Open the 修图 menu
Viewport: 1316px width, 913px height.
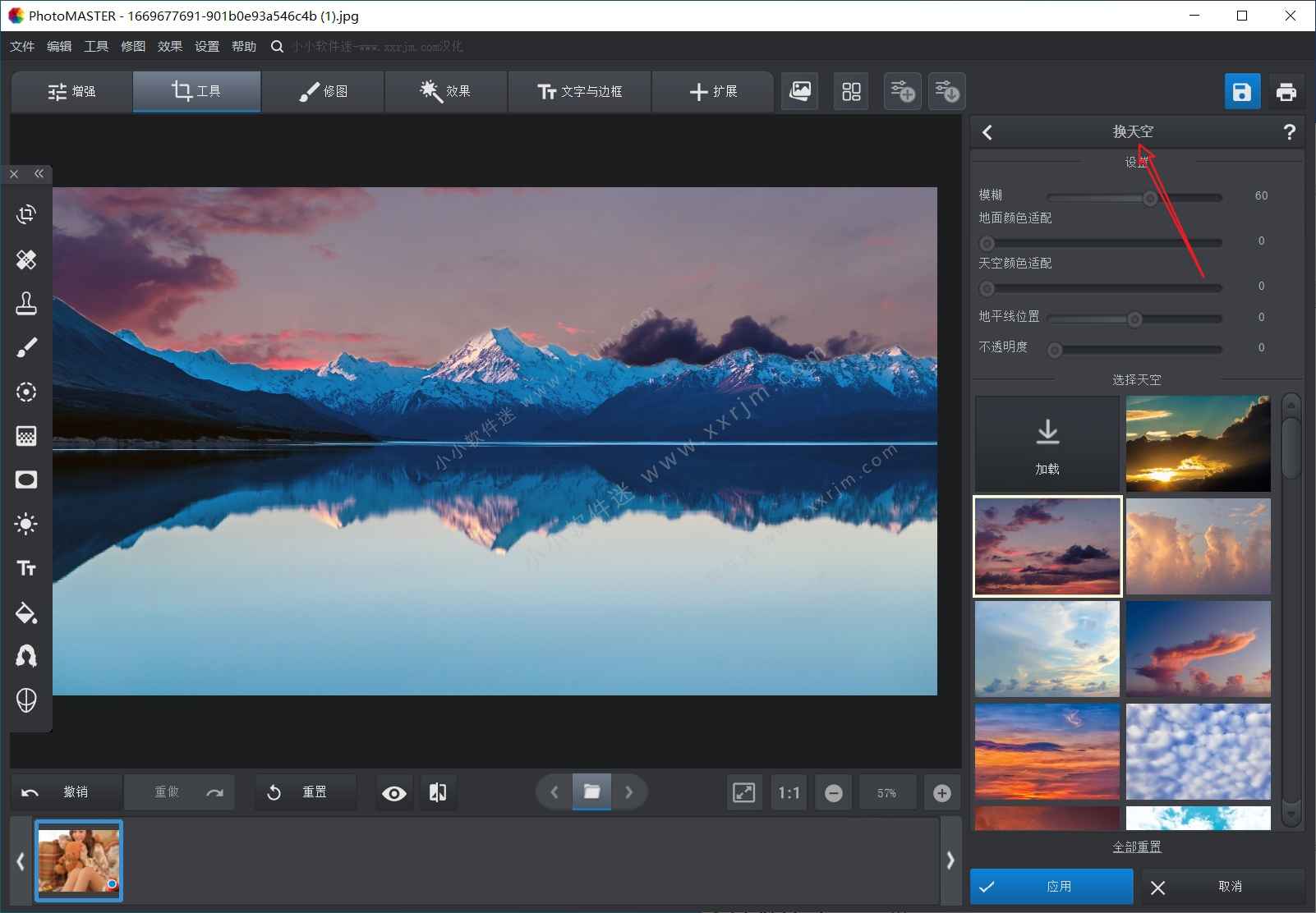click(133, 47)
